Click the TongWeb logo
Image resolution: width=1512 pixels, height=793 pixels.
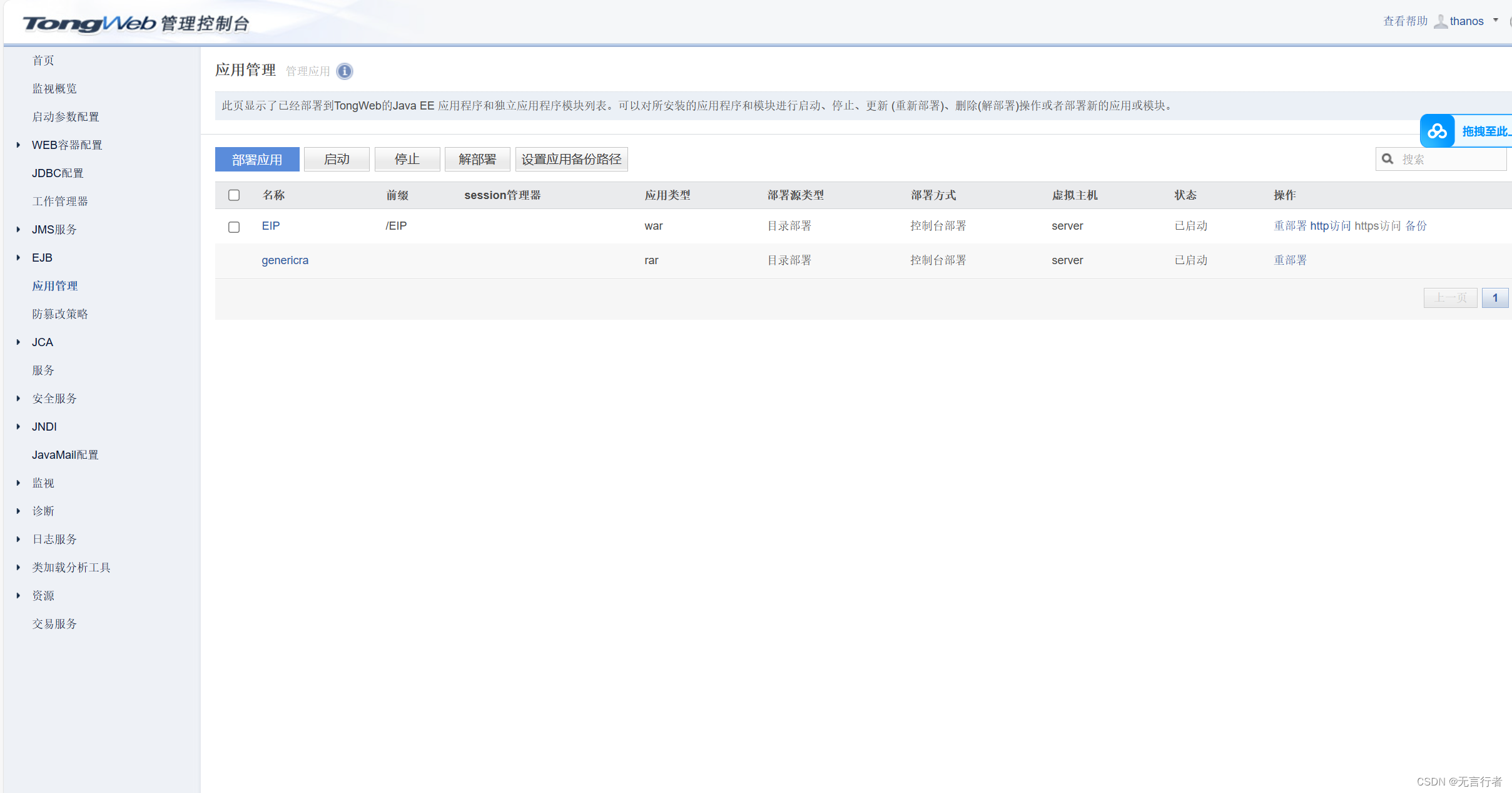[89, 24]
